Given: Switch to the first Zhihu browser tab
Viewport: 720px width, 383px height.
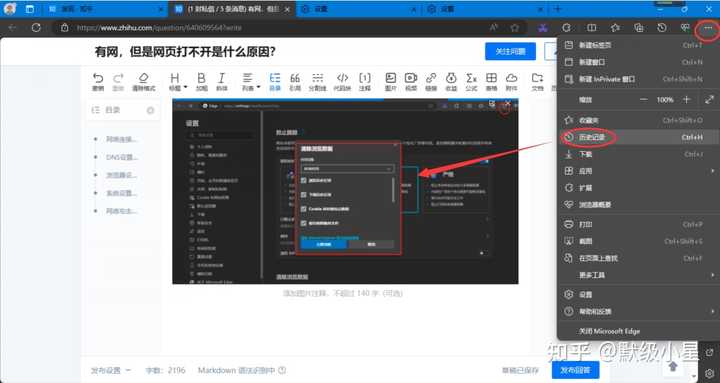Looking at the screenshot, I should (x=107, y=9).
